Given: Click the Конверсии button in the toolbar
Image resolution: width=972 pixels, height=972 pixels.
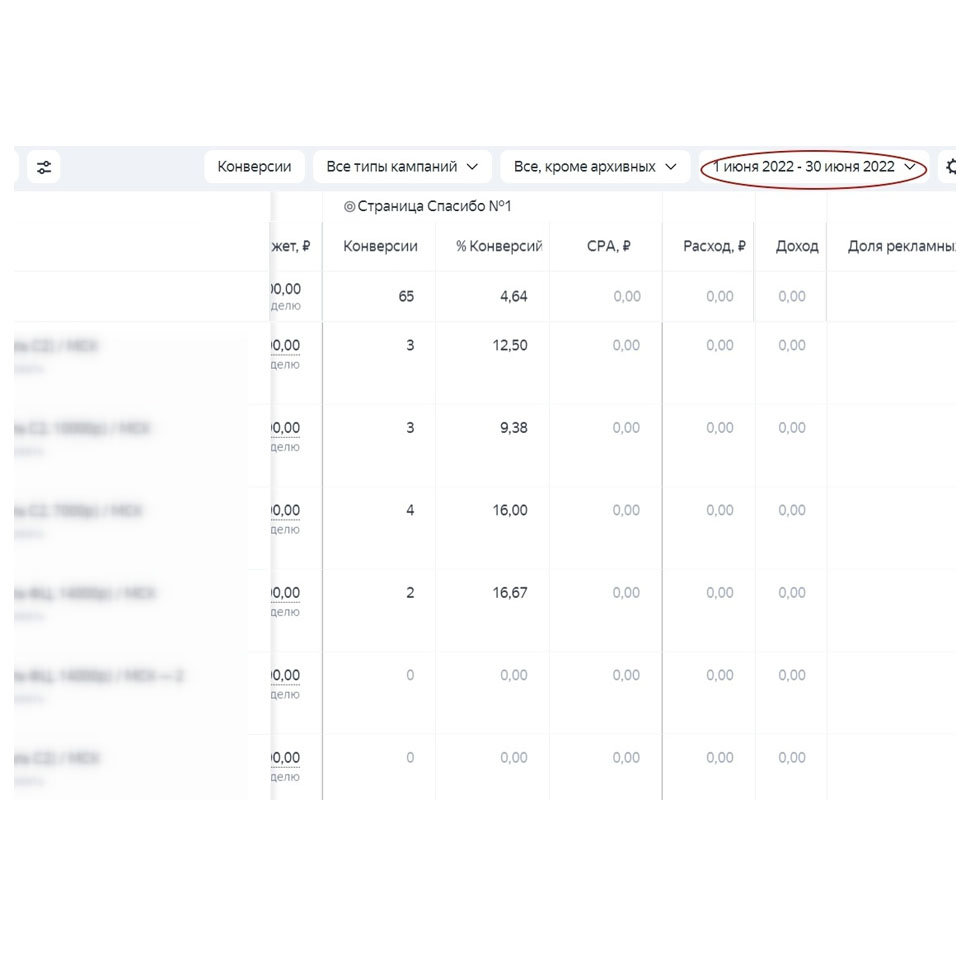Looking at the screenshot, I should (254, 167).
